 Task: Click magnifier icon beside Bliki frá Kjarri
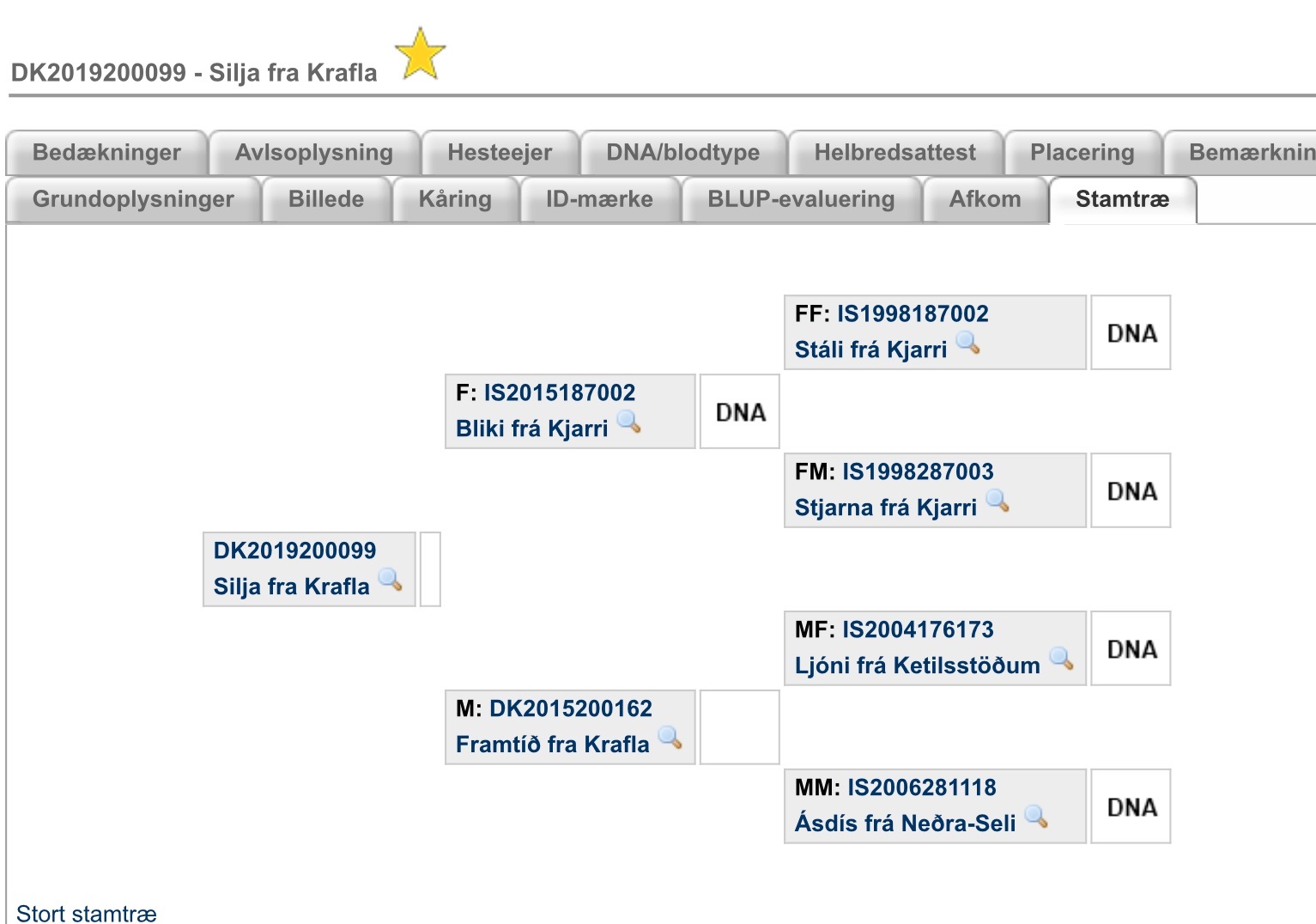click(x=629, y=422)
